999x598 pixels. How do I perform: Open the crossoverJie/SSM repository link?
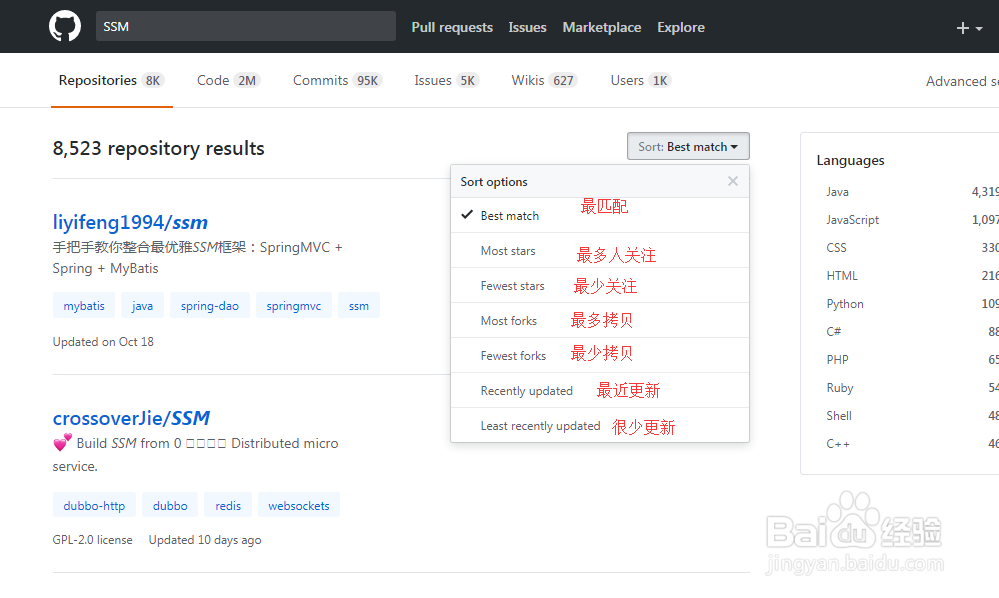click(x=131, y=418)
